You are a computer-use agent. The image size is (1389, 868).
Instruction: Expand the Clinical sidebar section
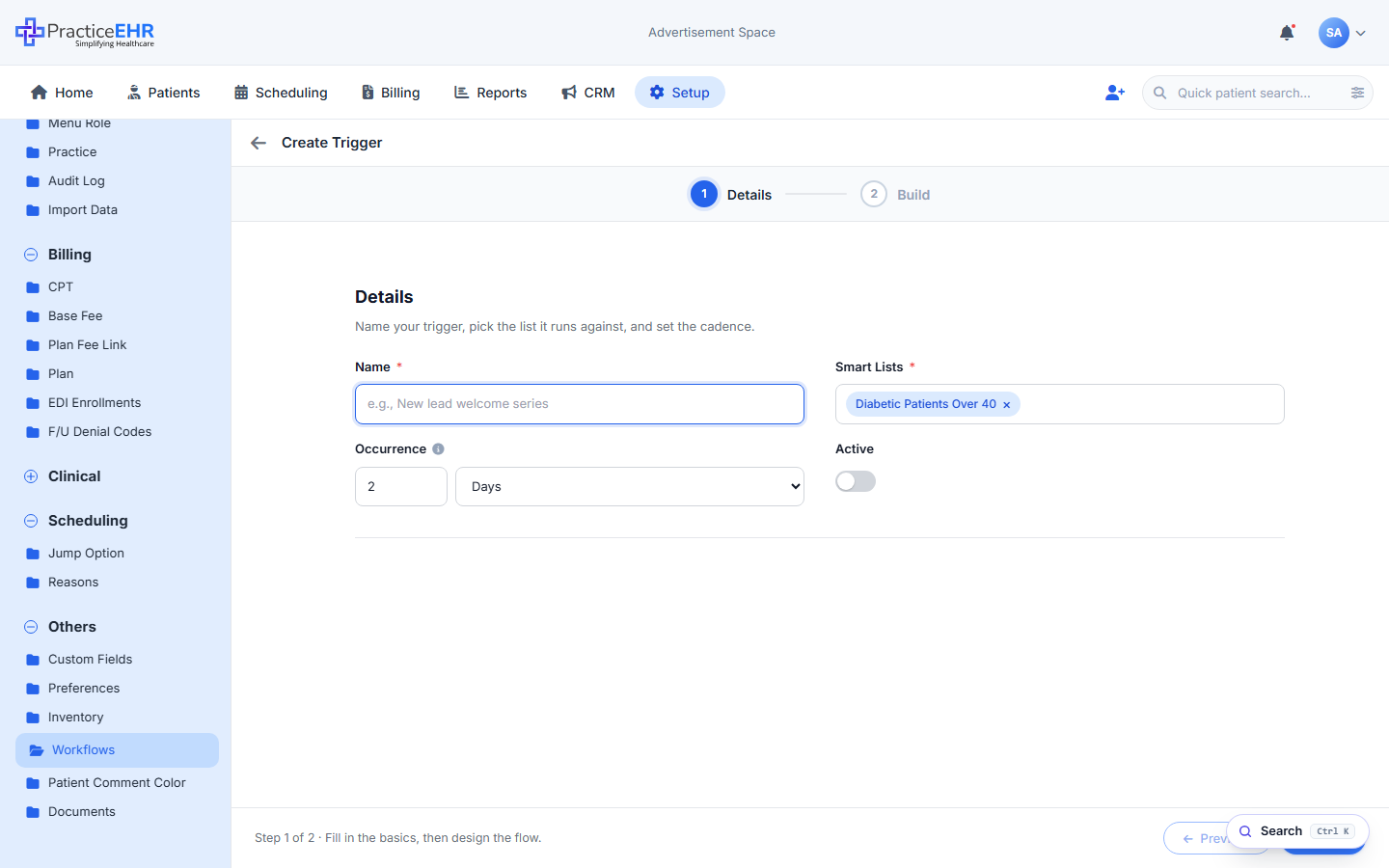pos(31,476)
